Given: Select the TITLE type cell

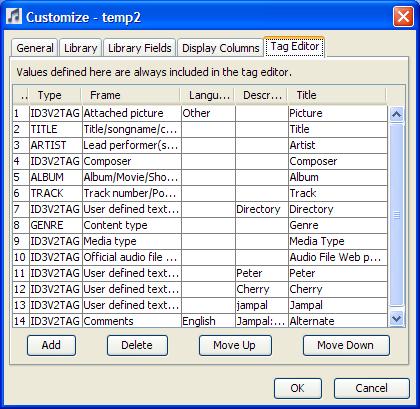Looking at the screenshot, I should coord(56,129).
